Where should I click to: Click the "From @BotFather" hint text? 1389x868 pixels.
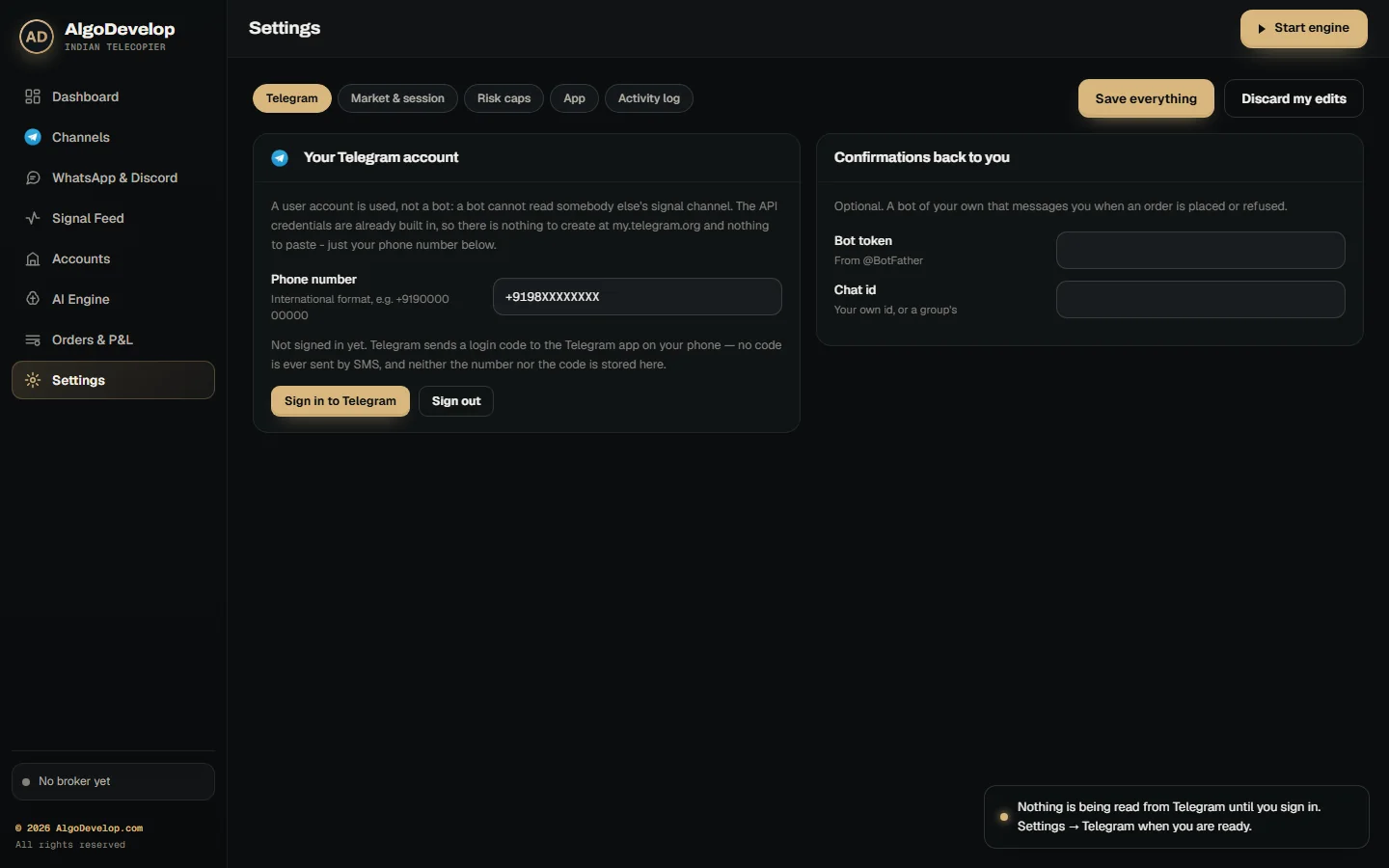[879, 260]
